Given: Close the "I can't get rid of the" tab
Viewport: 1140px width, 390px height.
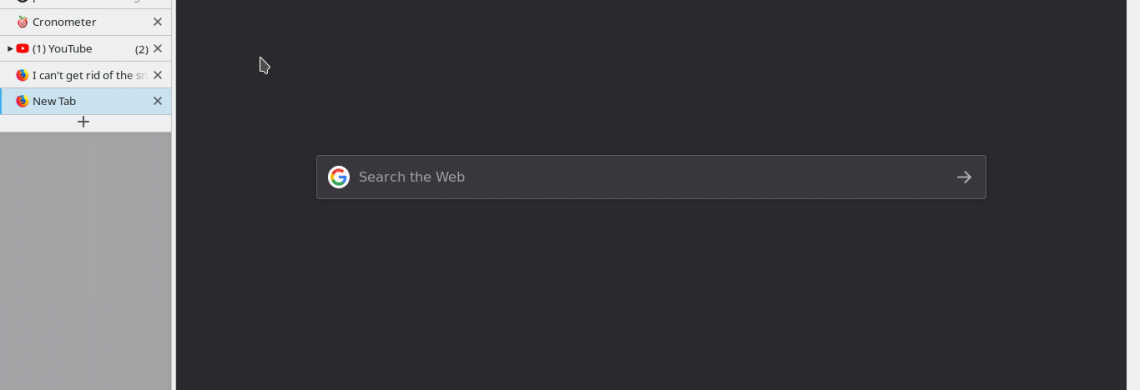Looking at the screenshot, I should pos(157,75).
